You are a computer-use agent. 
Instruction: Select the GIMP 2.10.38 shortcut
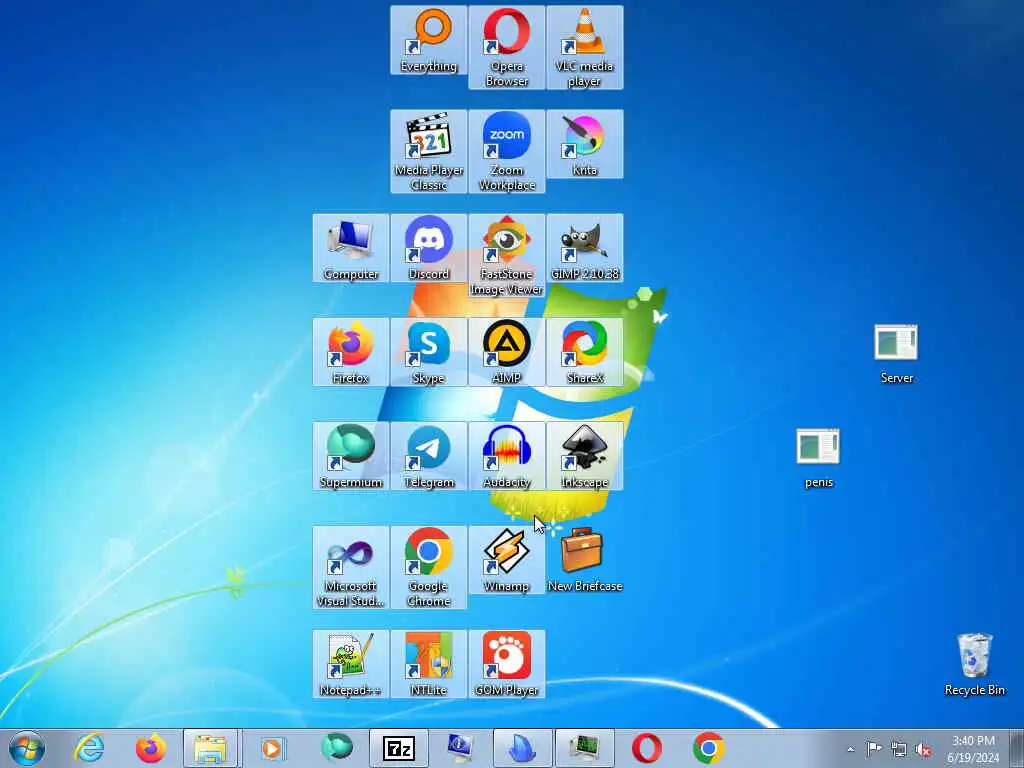(x=584, y=248)
